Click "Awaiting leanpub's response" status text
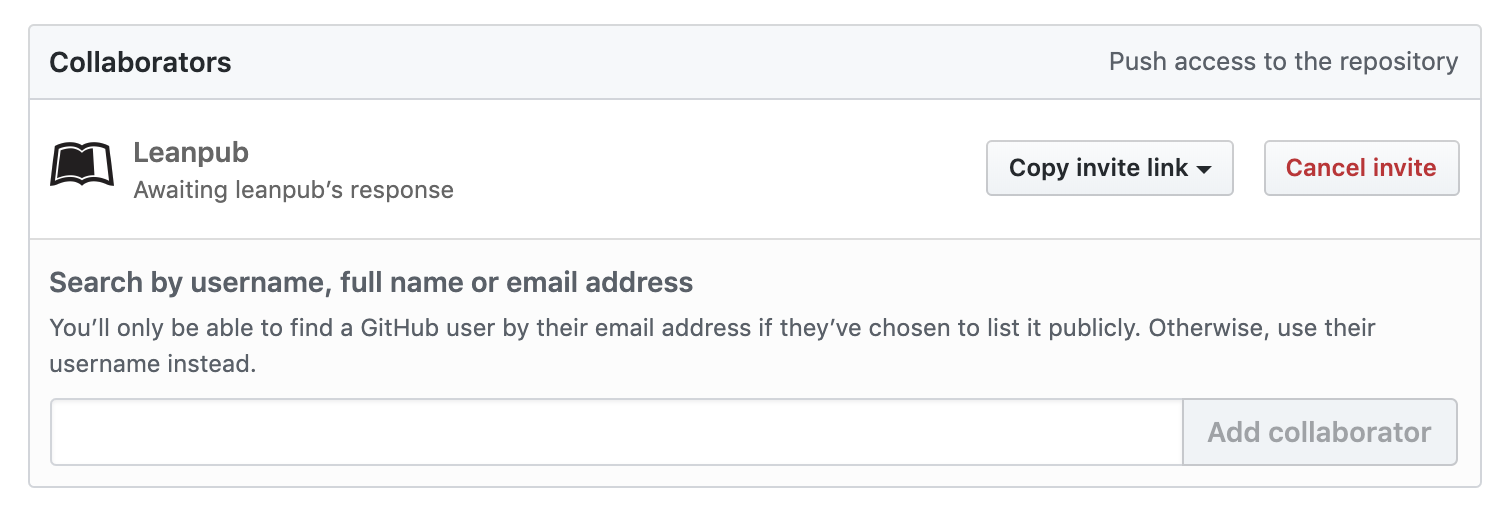 coord(293,189)
